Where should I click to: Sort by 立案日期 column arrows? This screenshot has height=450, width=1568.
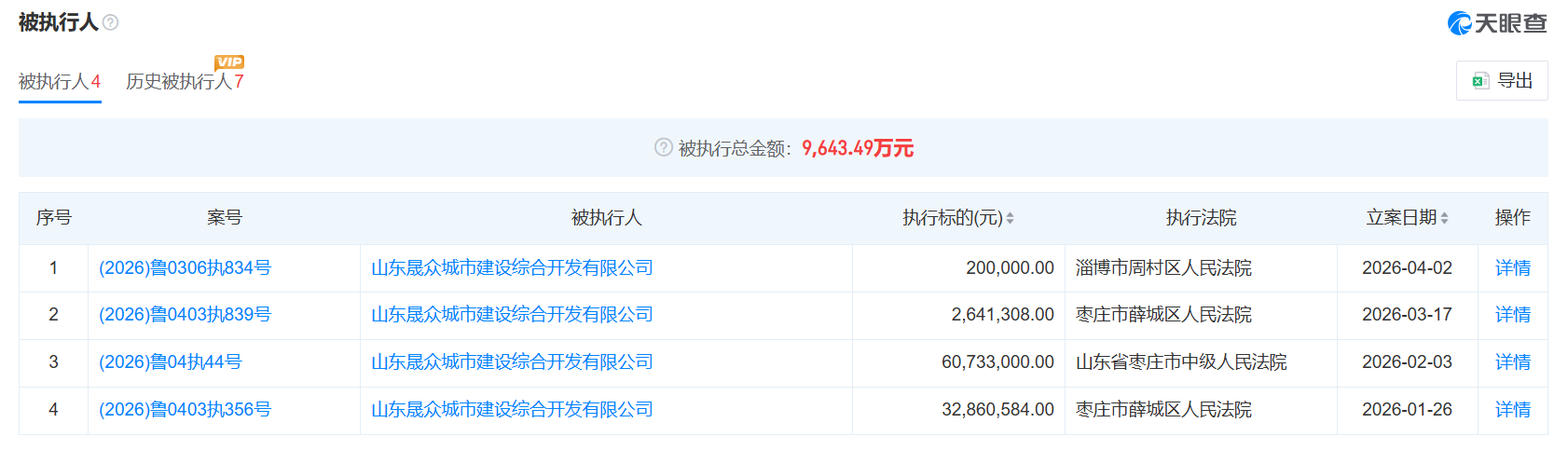coord(1444,218)
